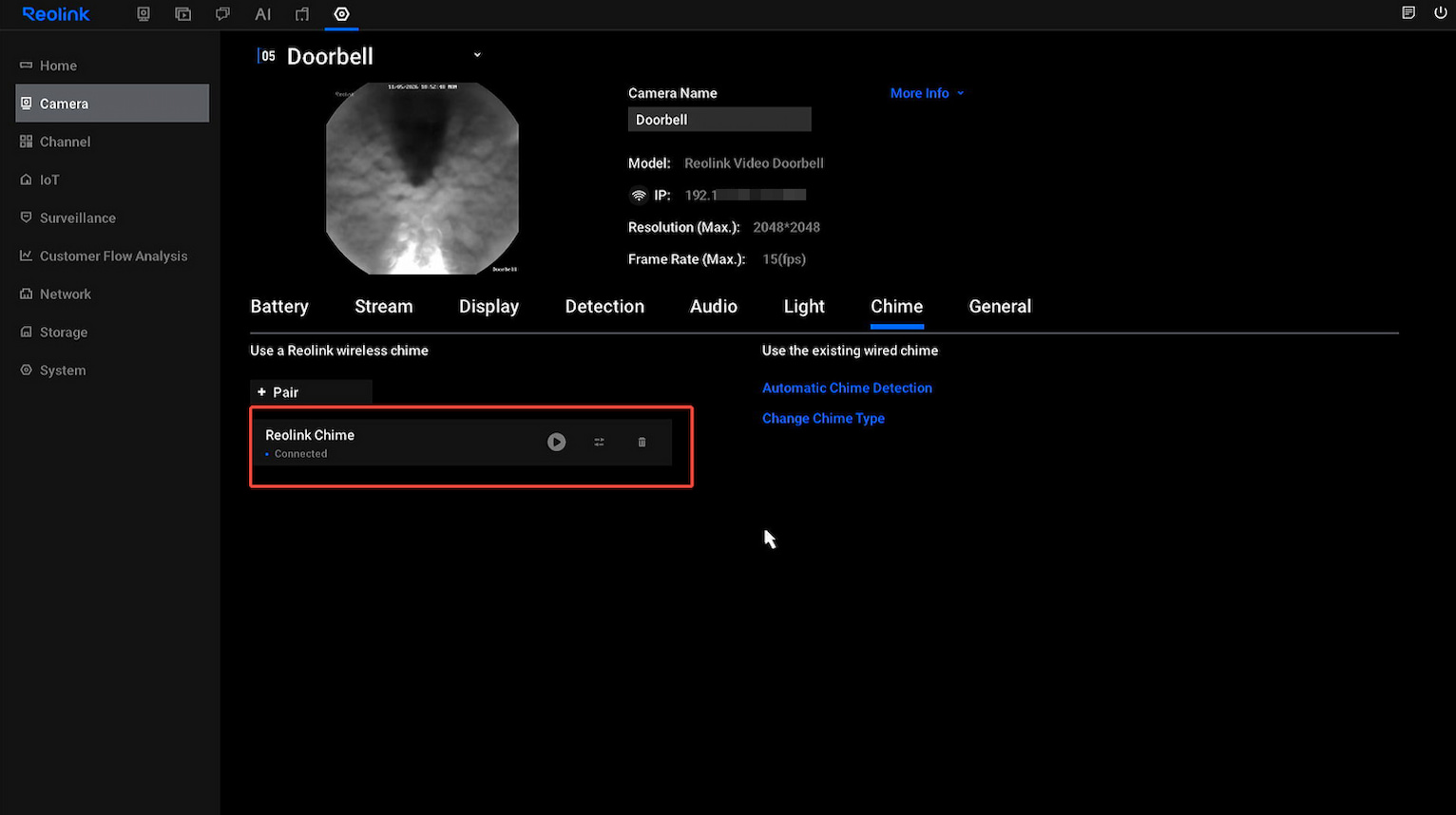The height and width of the screenshot is (815, 1456).
Task: Switch to the Stream tab
Action: [x=384, y=307]
